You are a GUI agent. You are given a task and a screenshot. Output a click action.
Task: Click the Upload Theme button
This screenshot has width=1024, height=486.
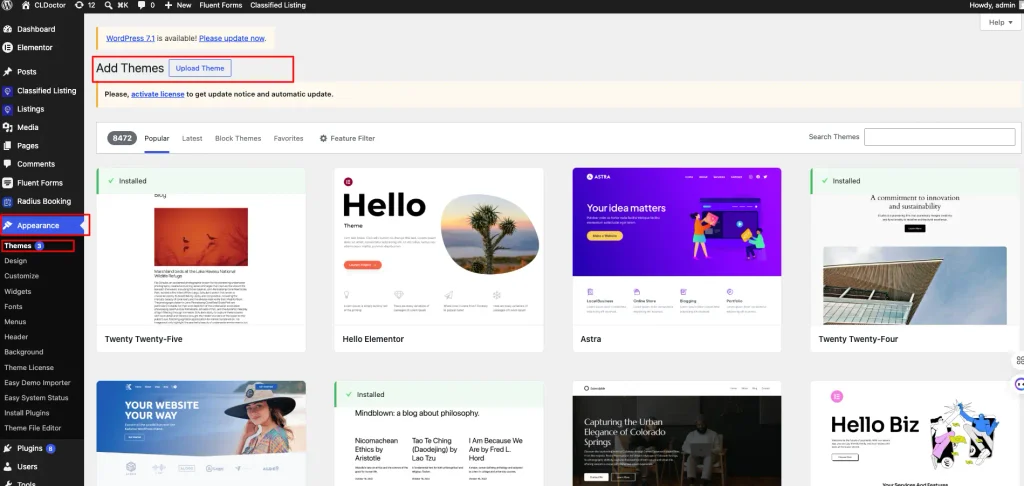[x=200, y=68]
